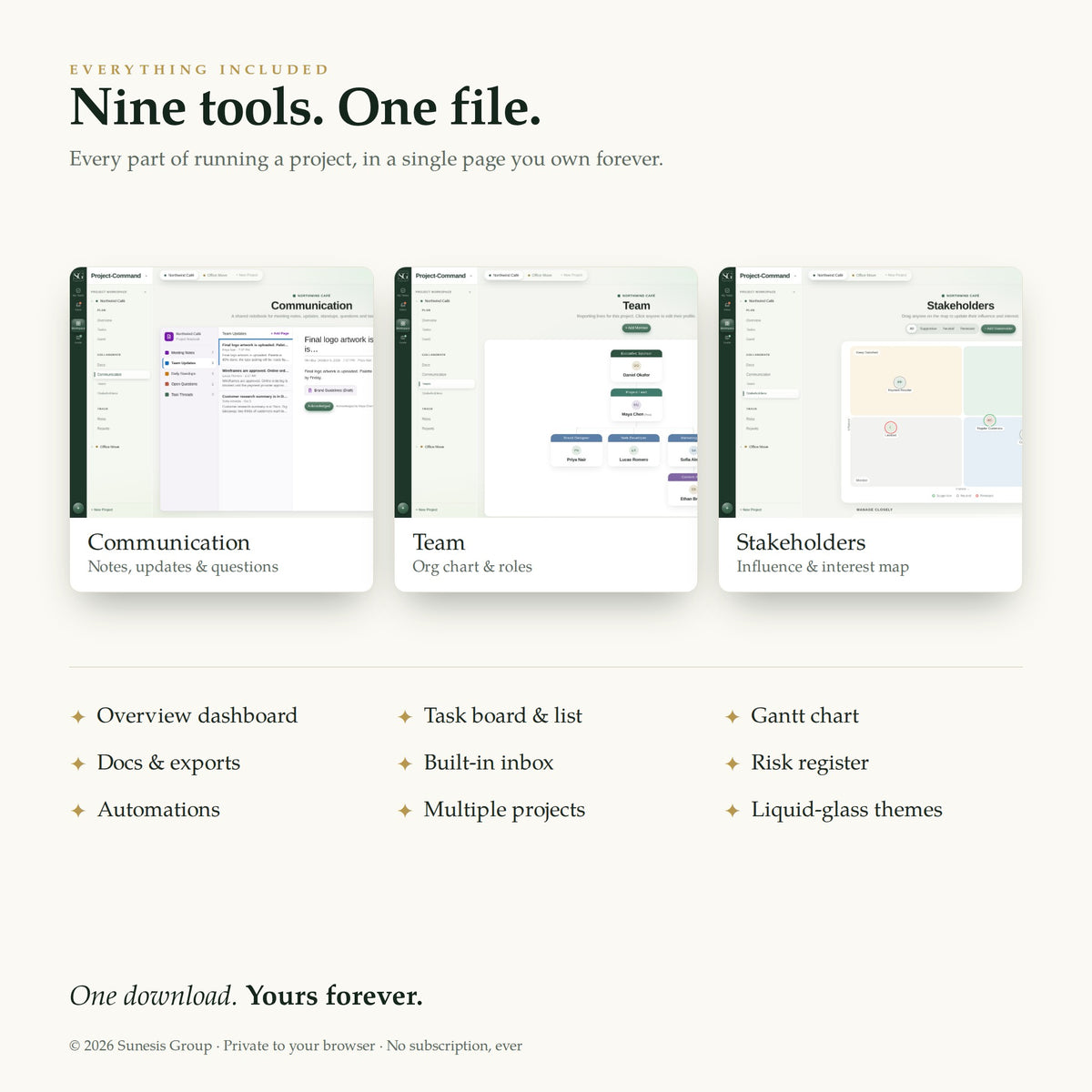This screenshot has height=1092, width=1092.
Task: Click the My Tasks rail icon in the Team screenshot
Action: [x=403, y=292]
